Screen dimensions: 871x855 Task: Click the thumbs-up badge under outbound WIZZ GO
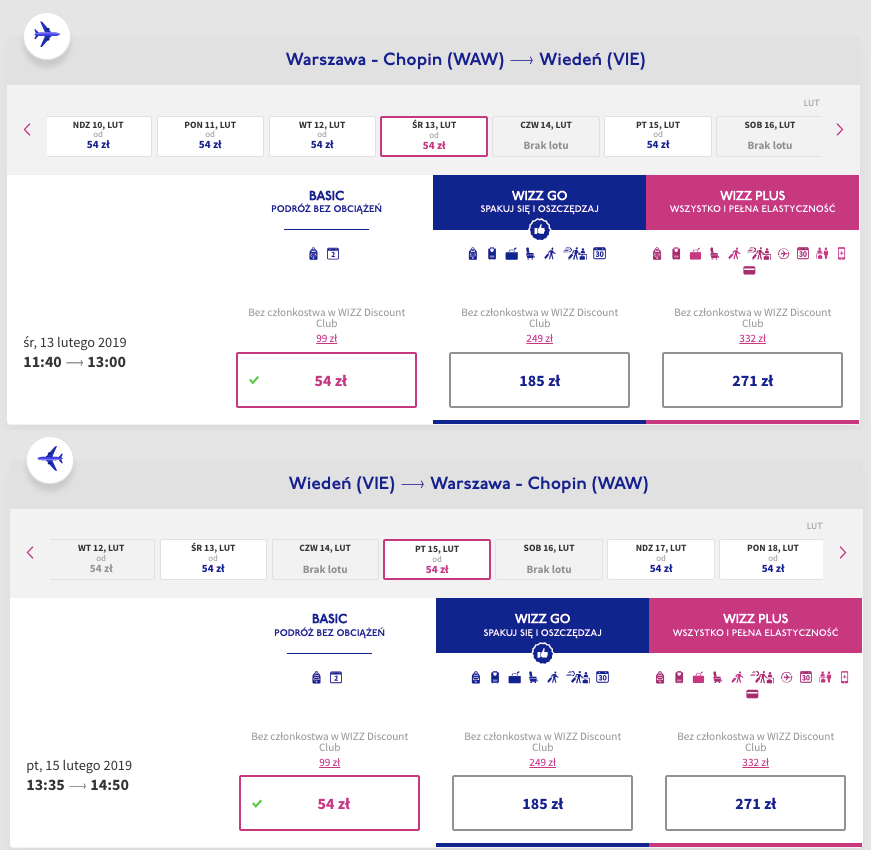click(x=539, y=229)
